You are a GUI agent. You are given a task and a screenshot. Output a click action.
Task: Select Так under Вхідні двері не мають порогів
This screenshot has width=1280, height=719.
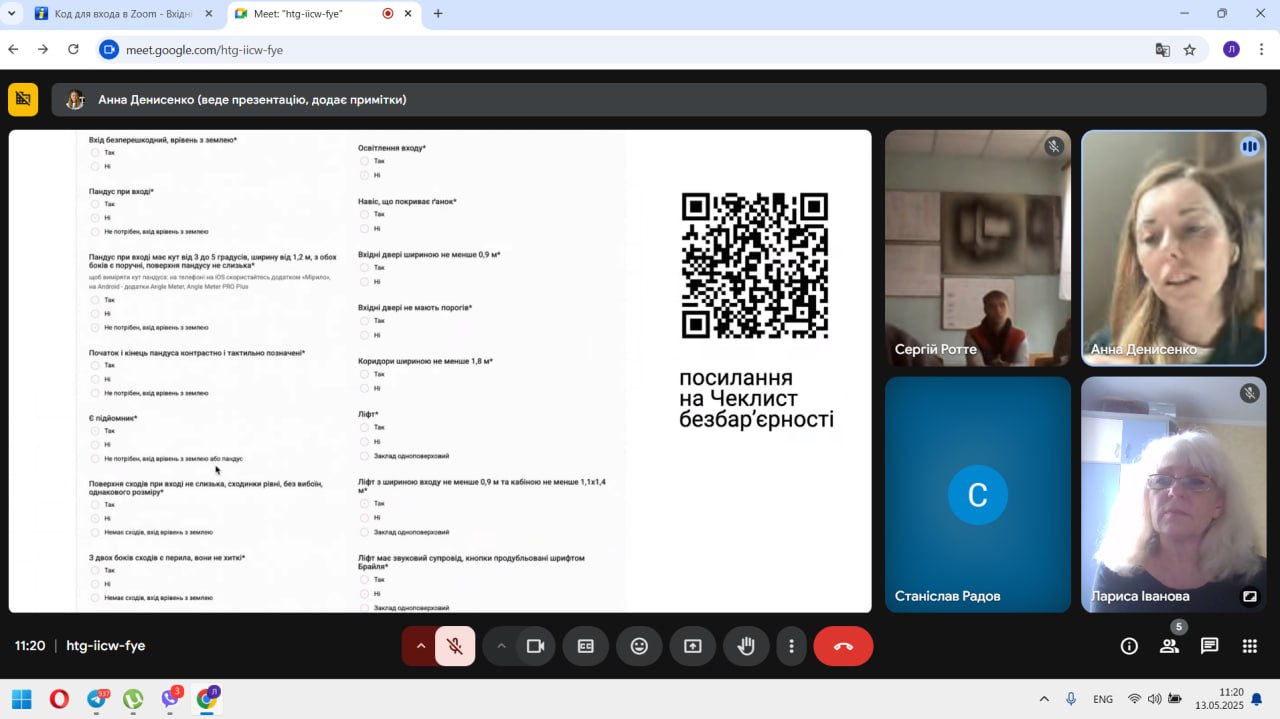pos(365,321)
